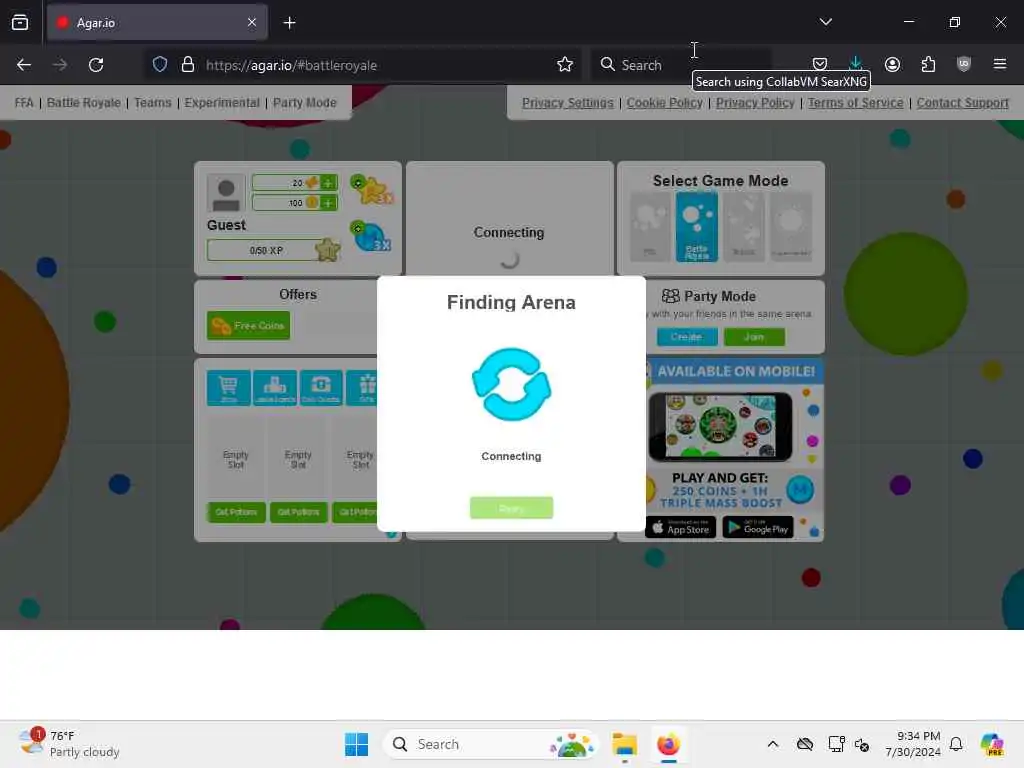Switch to Party Mode in the top menu
The image size is (1024, 768).
tap(305, 103)
